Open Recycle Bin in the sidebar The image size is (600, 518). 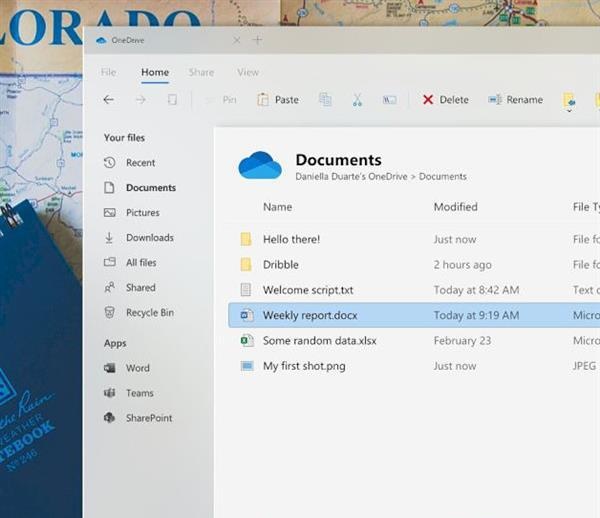coord(139,313)
